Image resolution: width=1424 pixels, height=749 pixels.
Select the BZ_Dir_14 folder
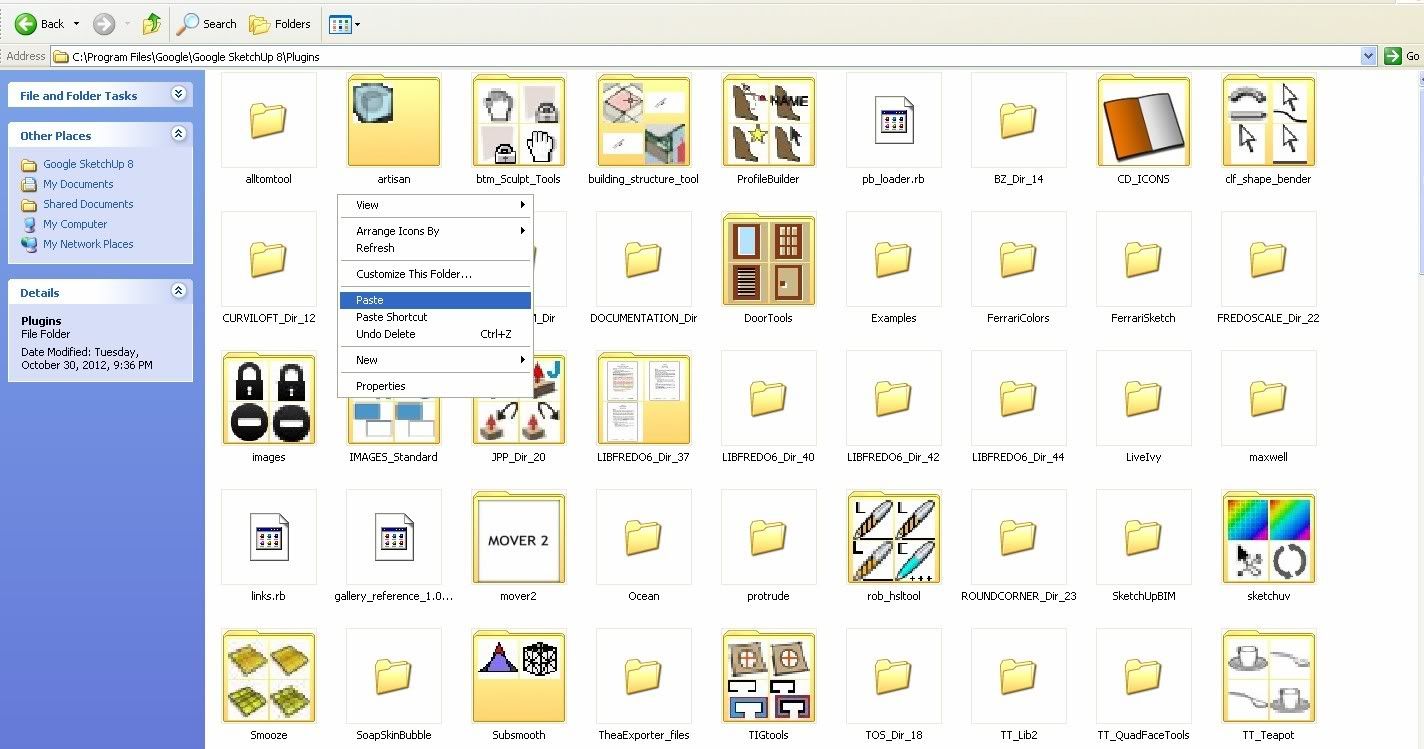pyautogui.click(x=1019, y=130)
